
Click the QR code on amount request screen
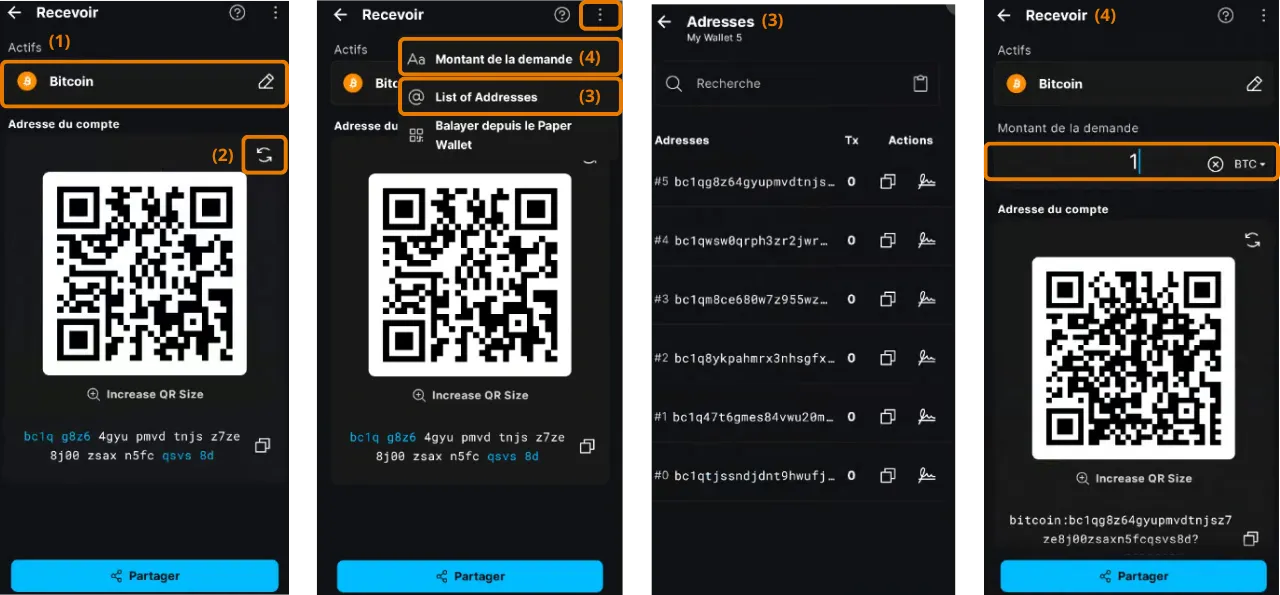pos(1133,358)
